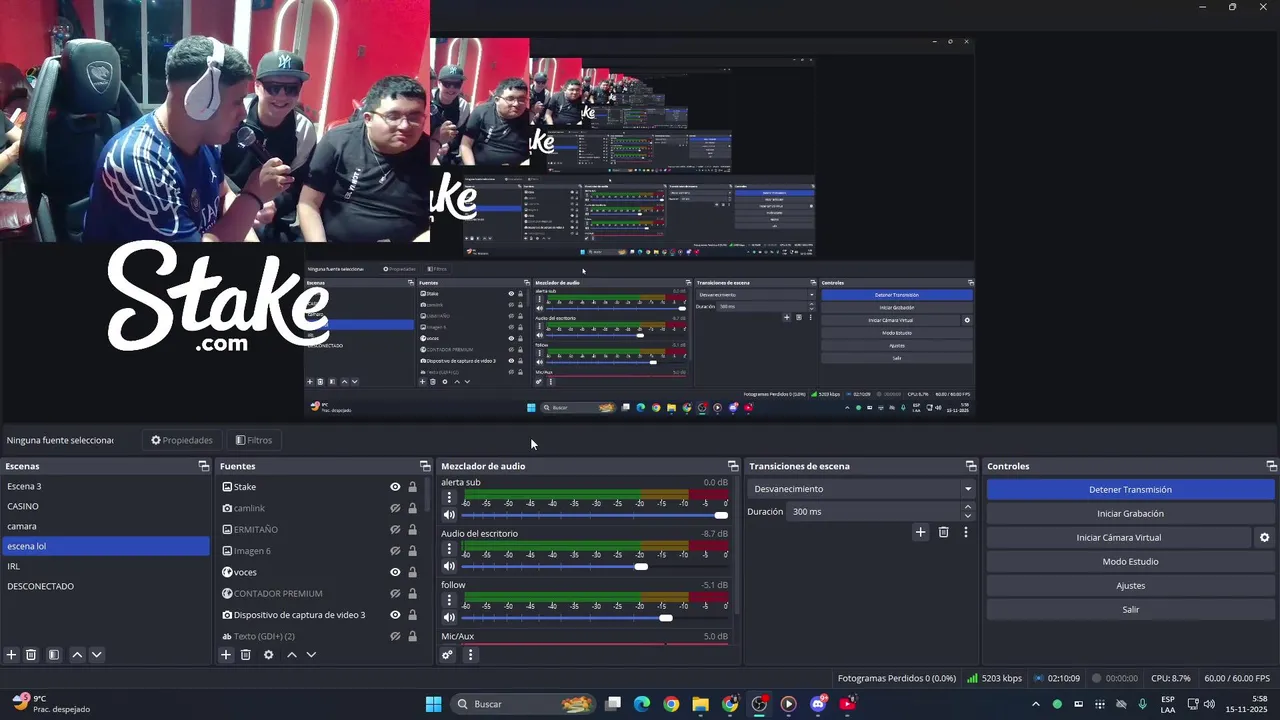Open source properties gear in Fuentes toolbar
The image size is (1280, 720).
pyautogui.click(x=269, y=655)
